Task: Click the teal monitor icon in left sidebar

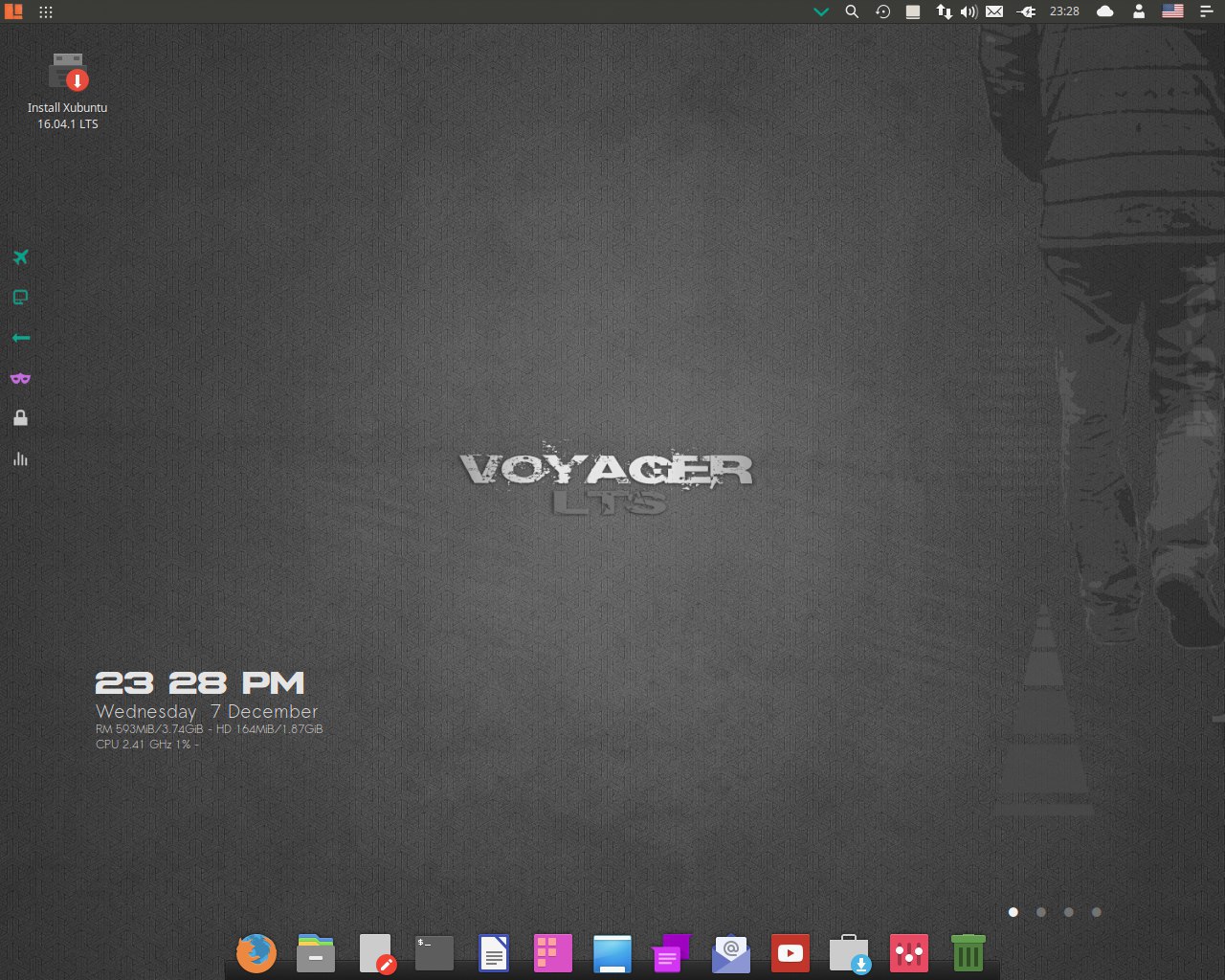Action: click(20, 298)
